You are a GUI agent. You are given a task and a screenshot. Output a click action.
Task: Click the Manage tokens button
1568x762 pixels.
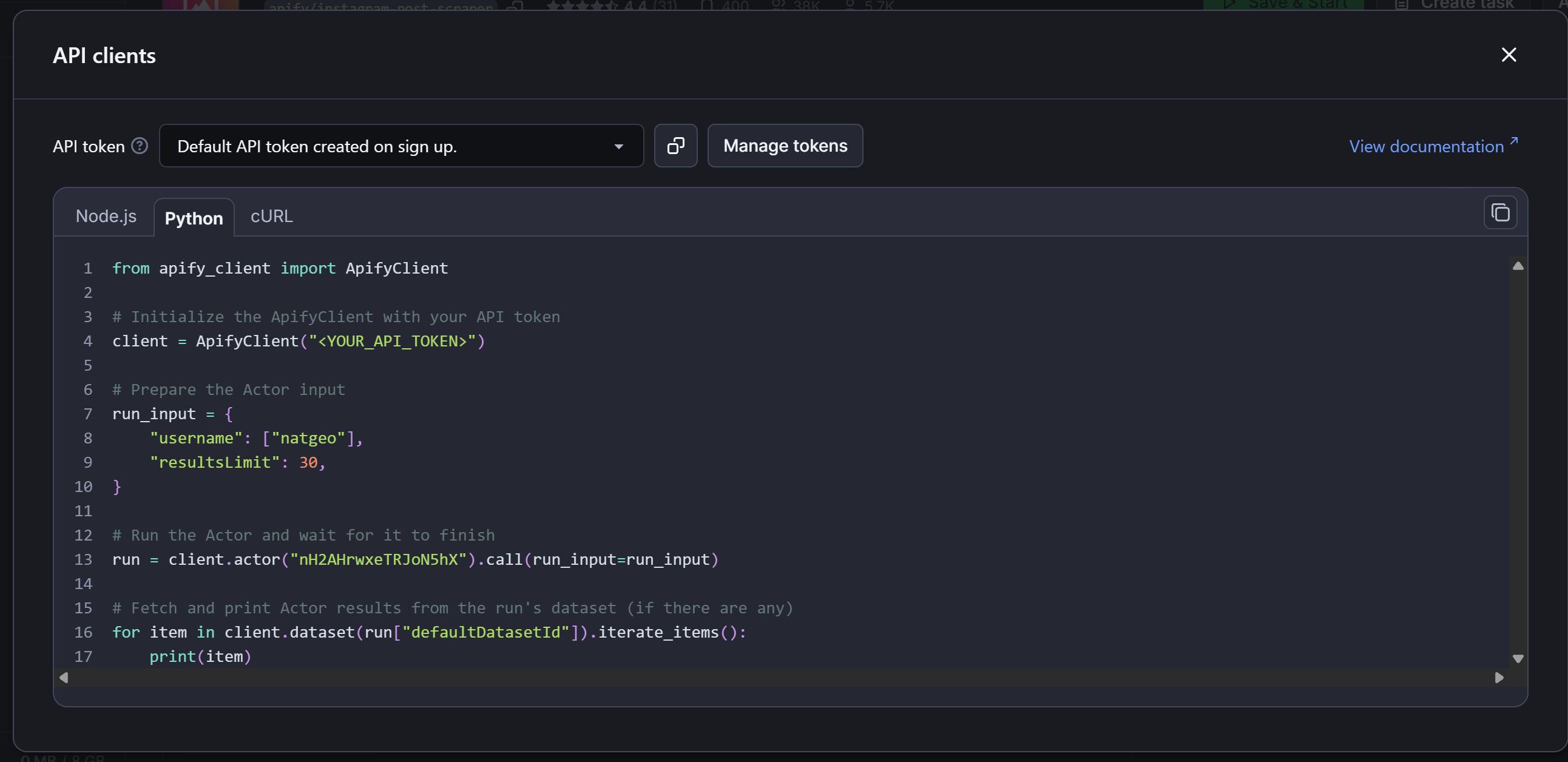[x=785, y=146]
